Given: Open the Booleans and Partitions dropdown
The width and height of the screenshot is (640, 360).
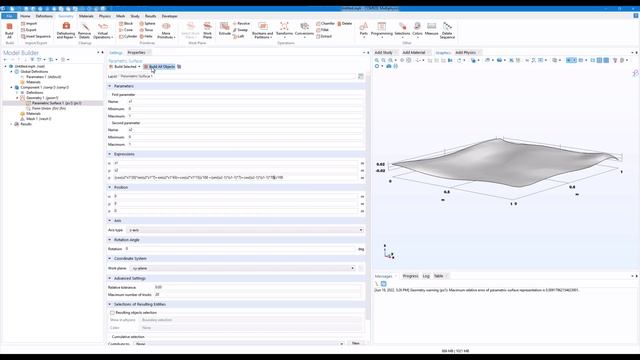Looking at the screenshot, I should pos(262,31).
